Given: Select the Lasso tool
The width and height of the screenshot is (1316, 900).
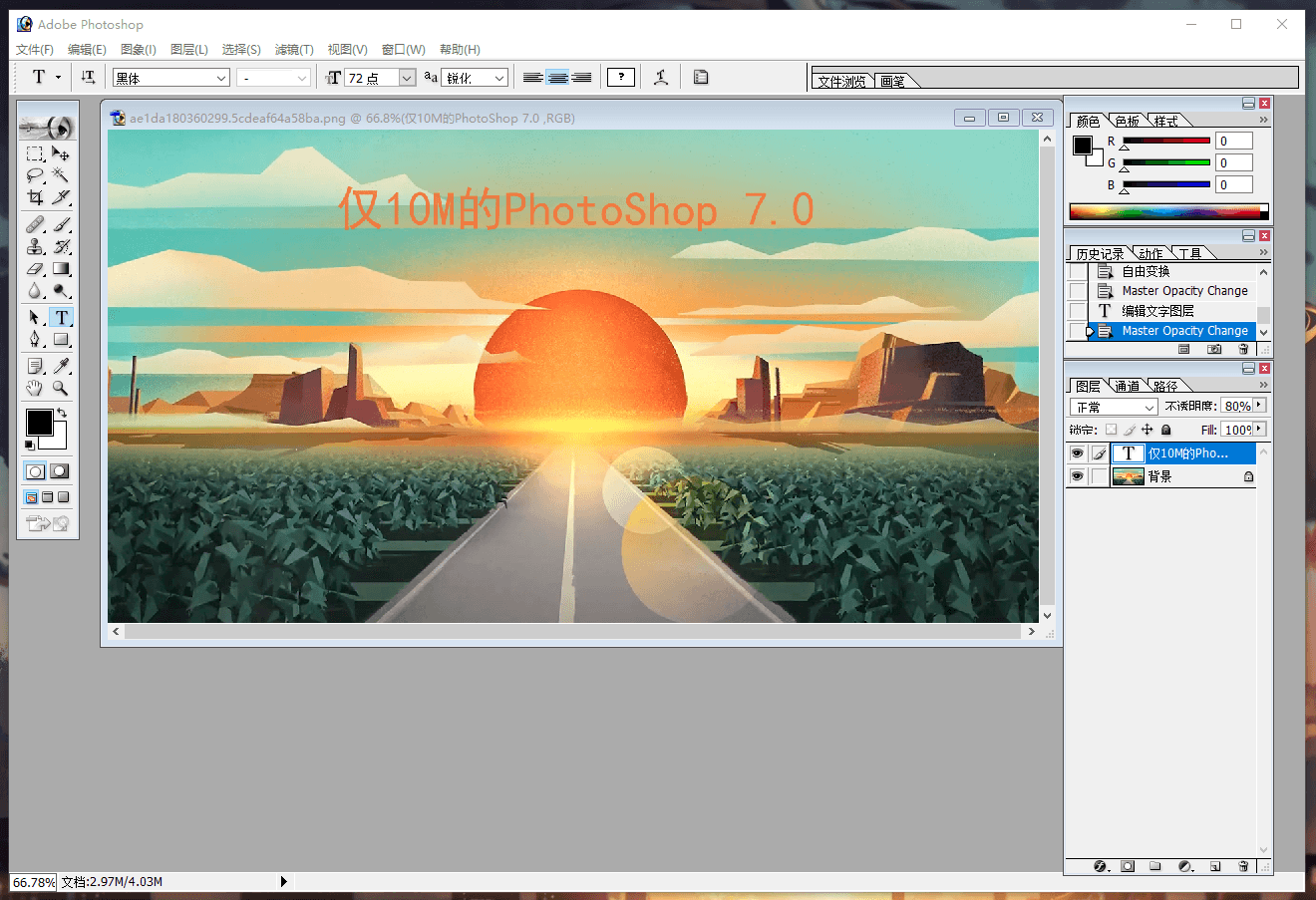Looking at the screenshot, I should tap(35, 175).
